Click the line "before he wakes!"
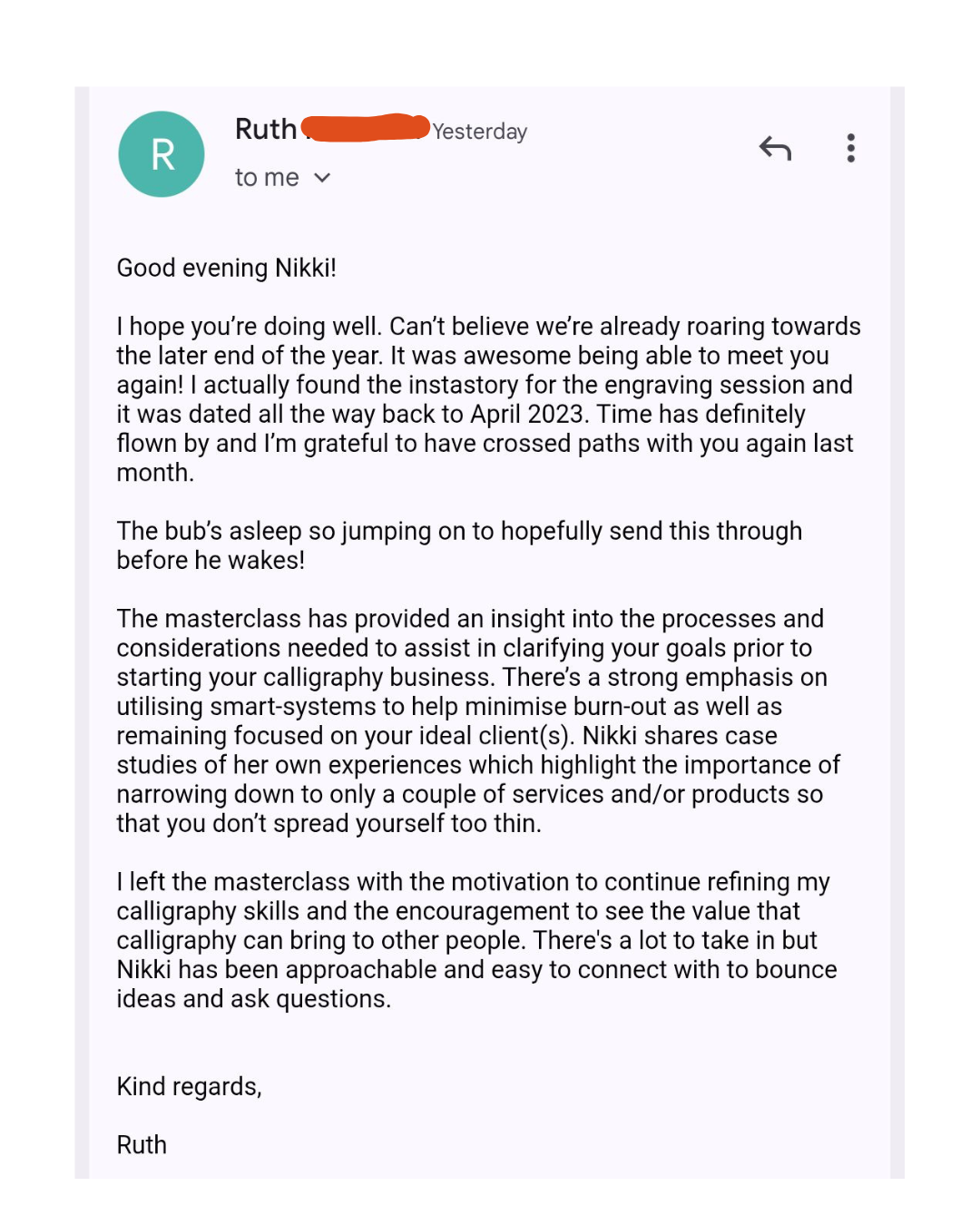This screenshot has height=1225, width=980. 211,561
